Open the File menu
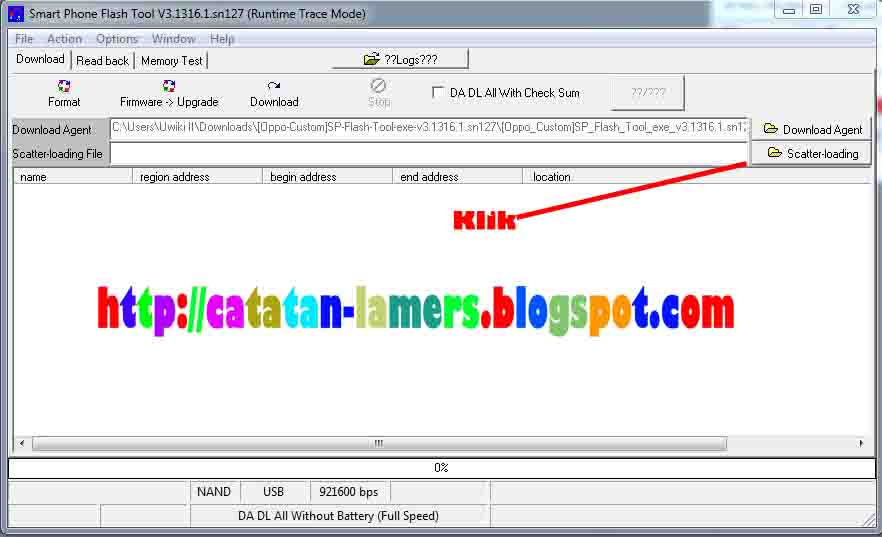This screenshot has height=537, width=882. (x=24, y=39)
